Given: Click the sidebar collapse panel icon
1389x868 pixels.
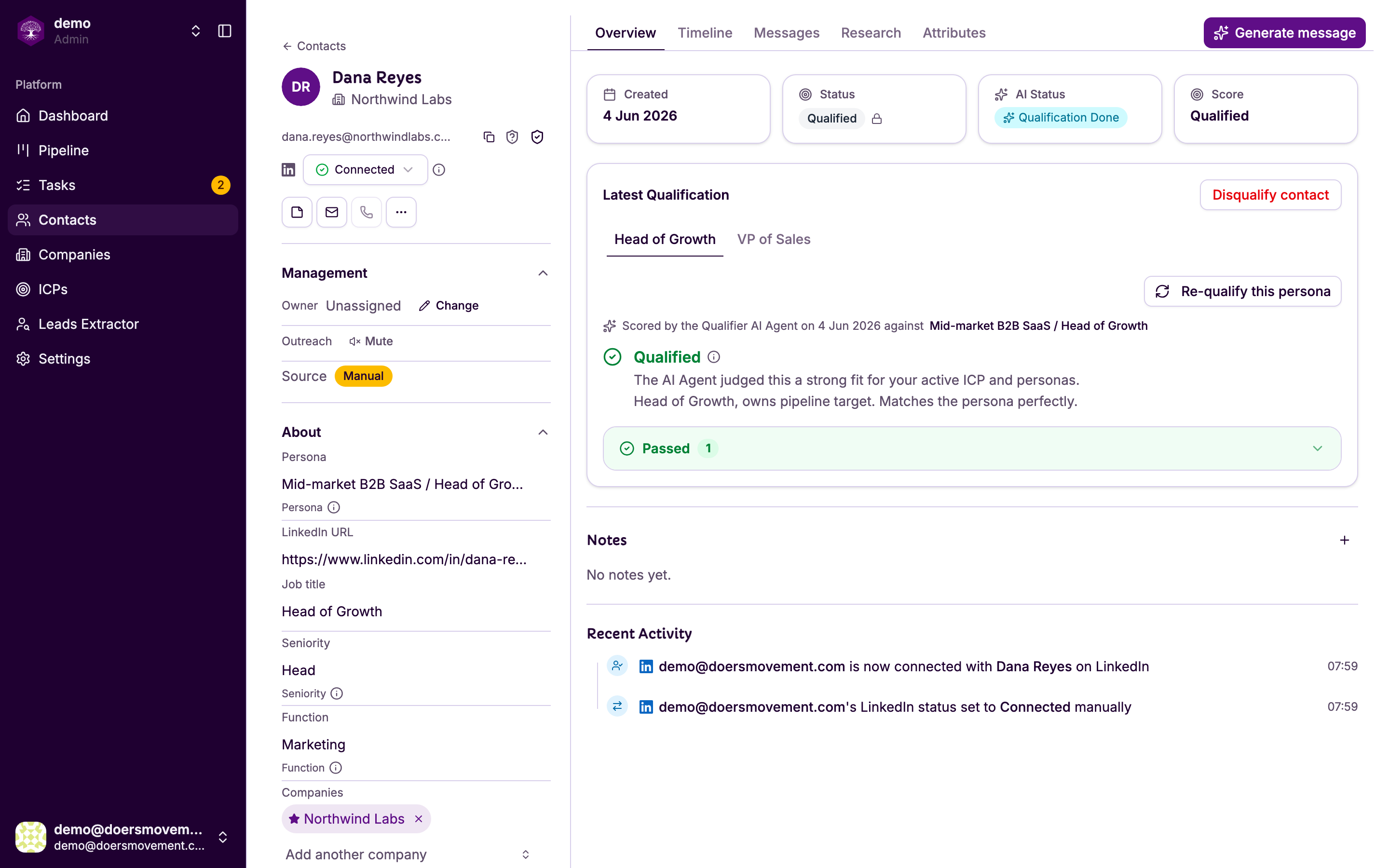Looking at the screenshot, I should tap(224, 31).
